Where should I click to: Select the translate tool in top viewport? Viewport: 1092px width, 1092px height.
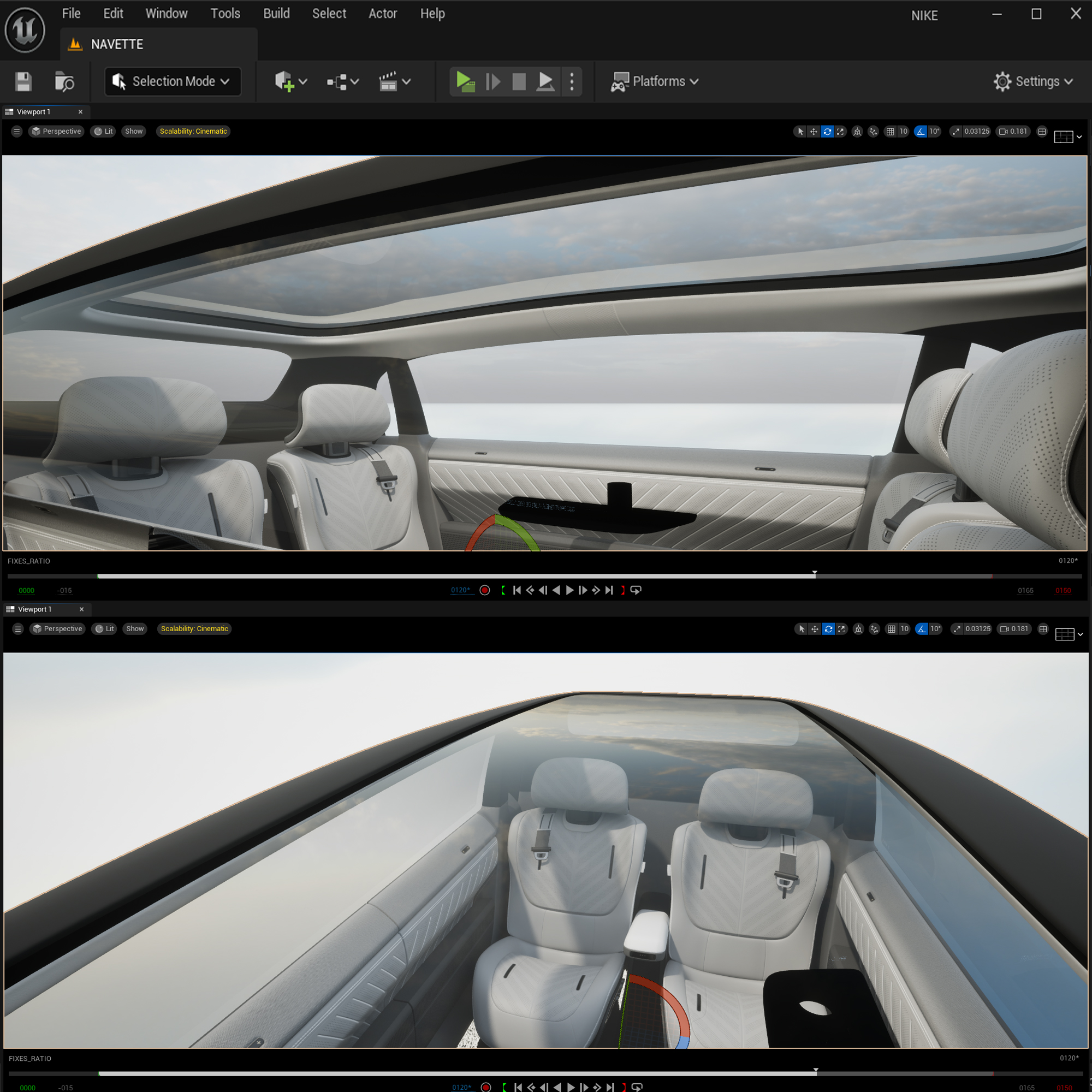point(814,131)
